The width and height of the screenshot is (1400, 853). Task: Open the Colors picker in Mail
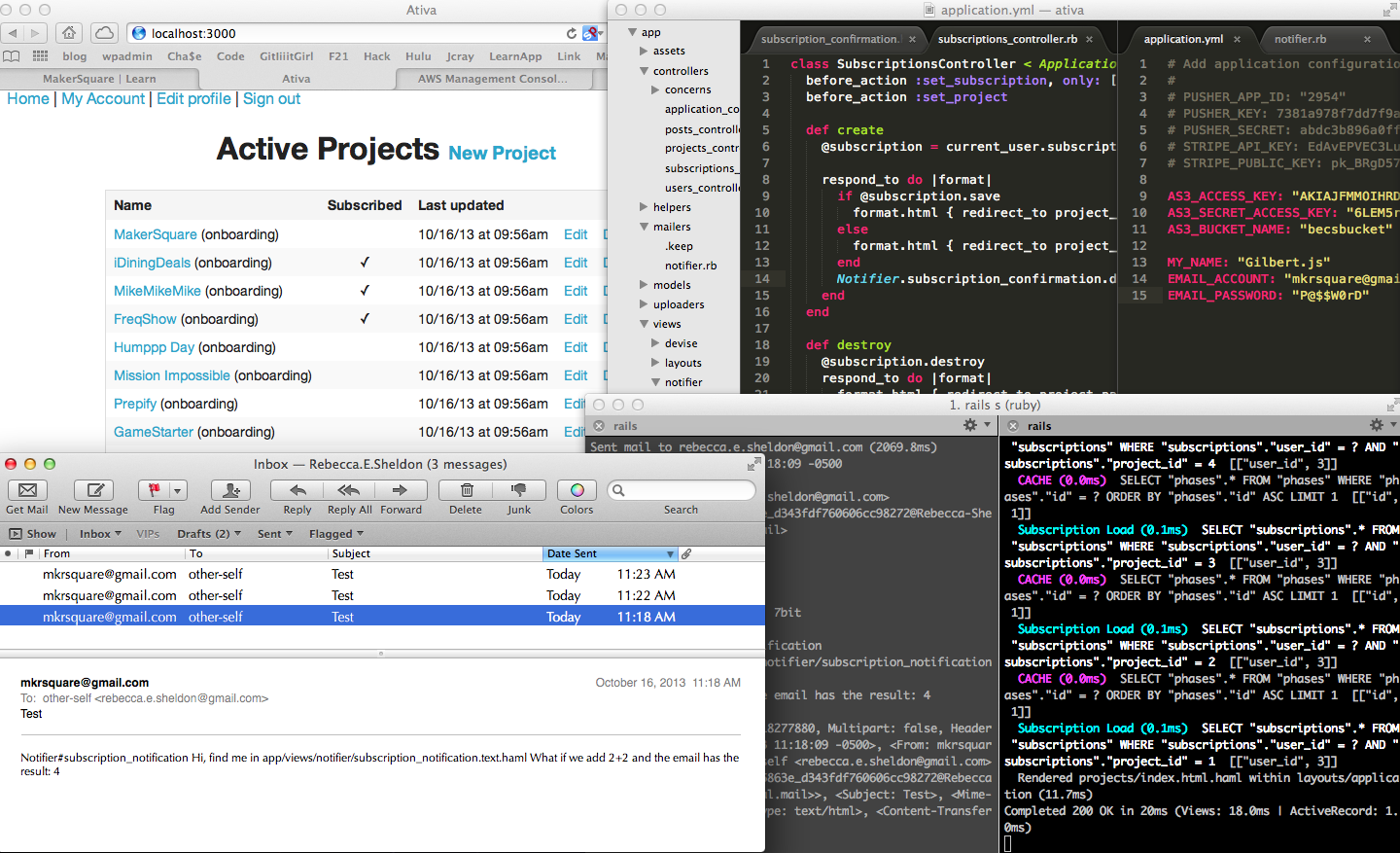click(577, 490)
